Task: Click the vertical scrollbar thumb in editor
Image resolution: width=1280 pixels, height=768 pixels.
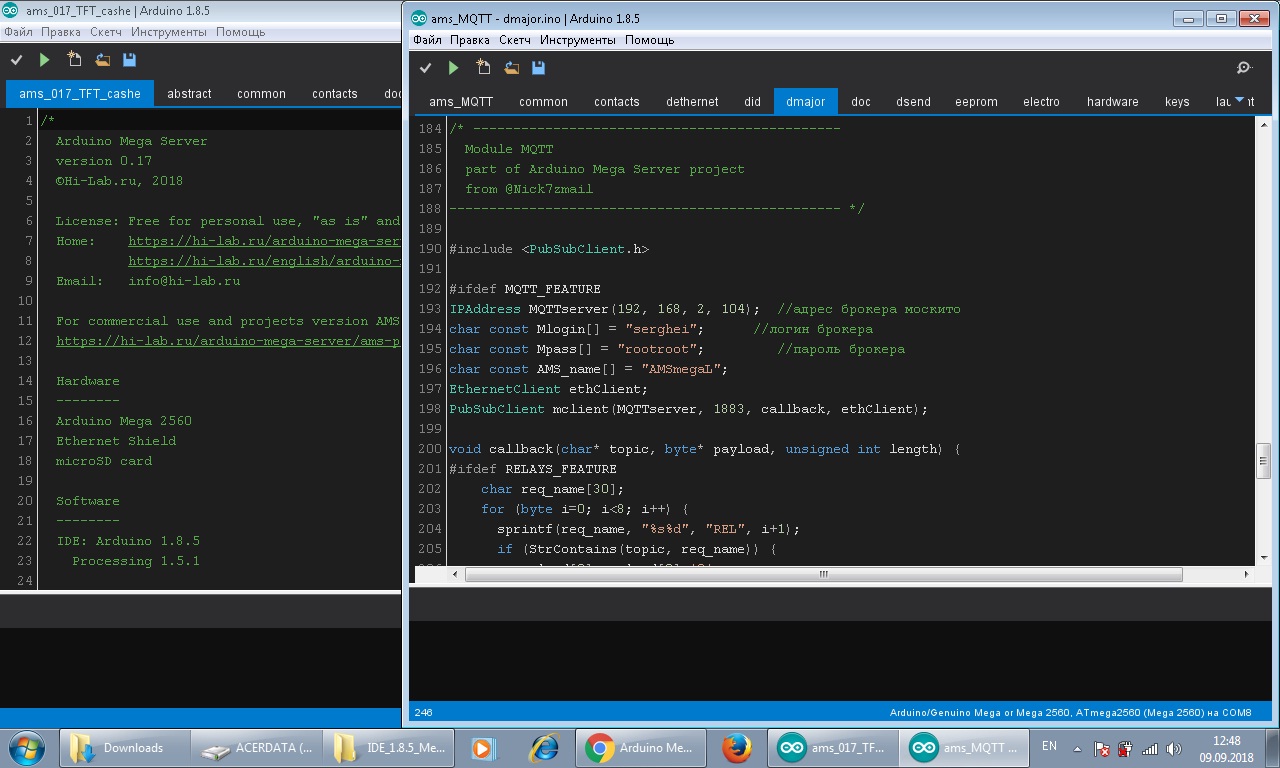Action: coord(1263,459)
